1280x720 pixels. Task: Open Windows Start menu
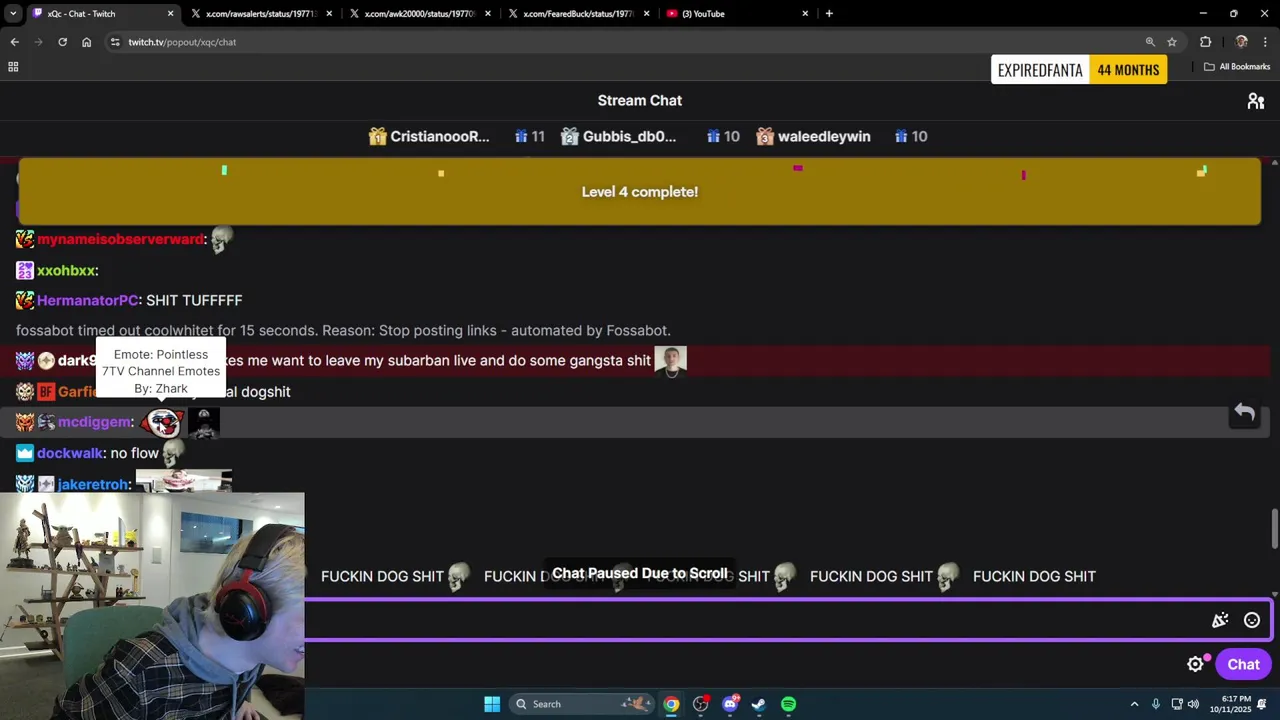coord(492,704)
